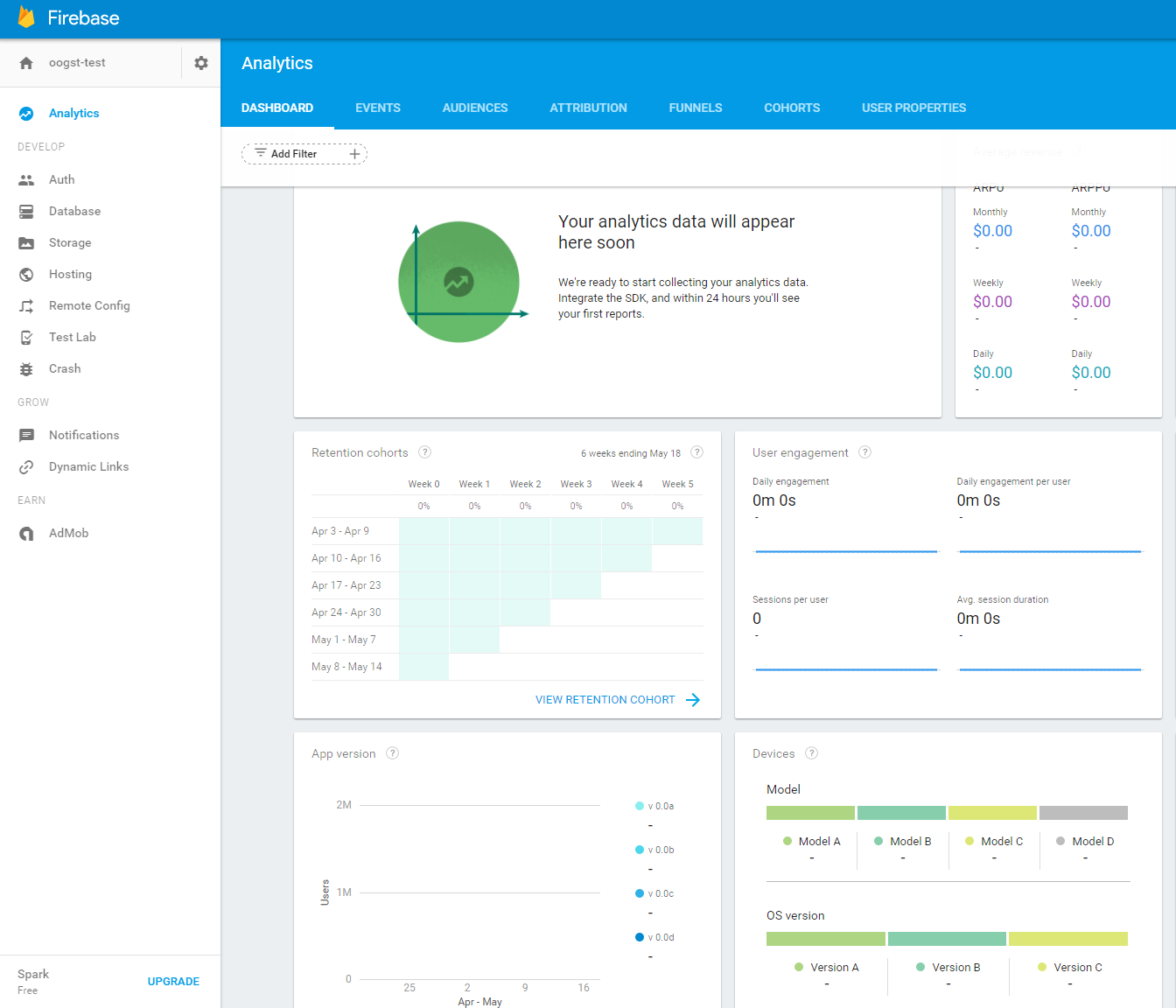Open Storage section in sidebar
The width and height of the screenshot is (1176, 1008).
coord(70,242)
